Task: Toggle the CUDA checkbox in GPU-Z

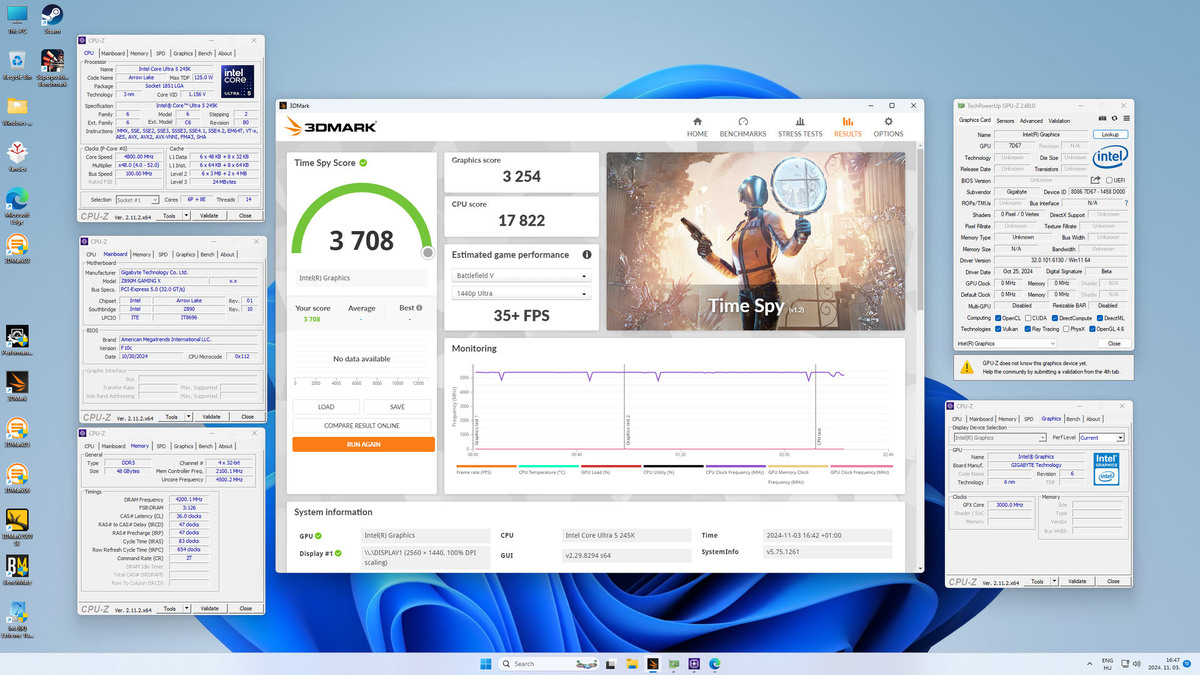Action: click(x=1029, y=318)
